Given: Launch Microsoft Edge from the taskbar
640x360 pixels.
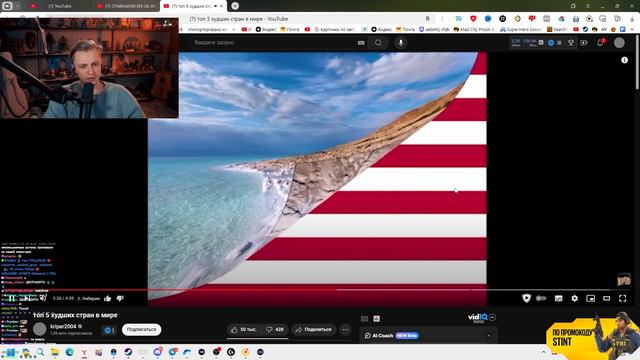Looking at the screenshot, I should tap(70, 352).
